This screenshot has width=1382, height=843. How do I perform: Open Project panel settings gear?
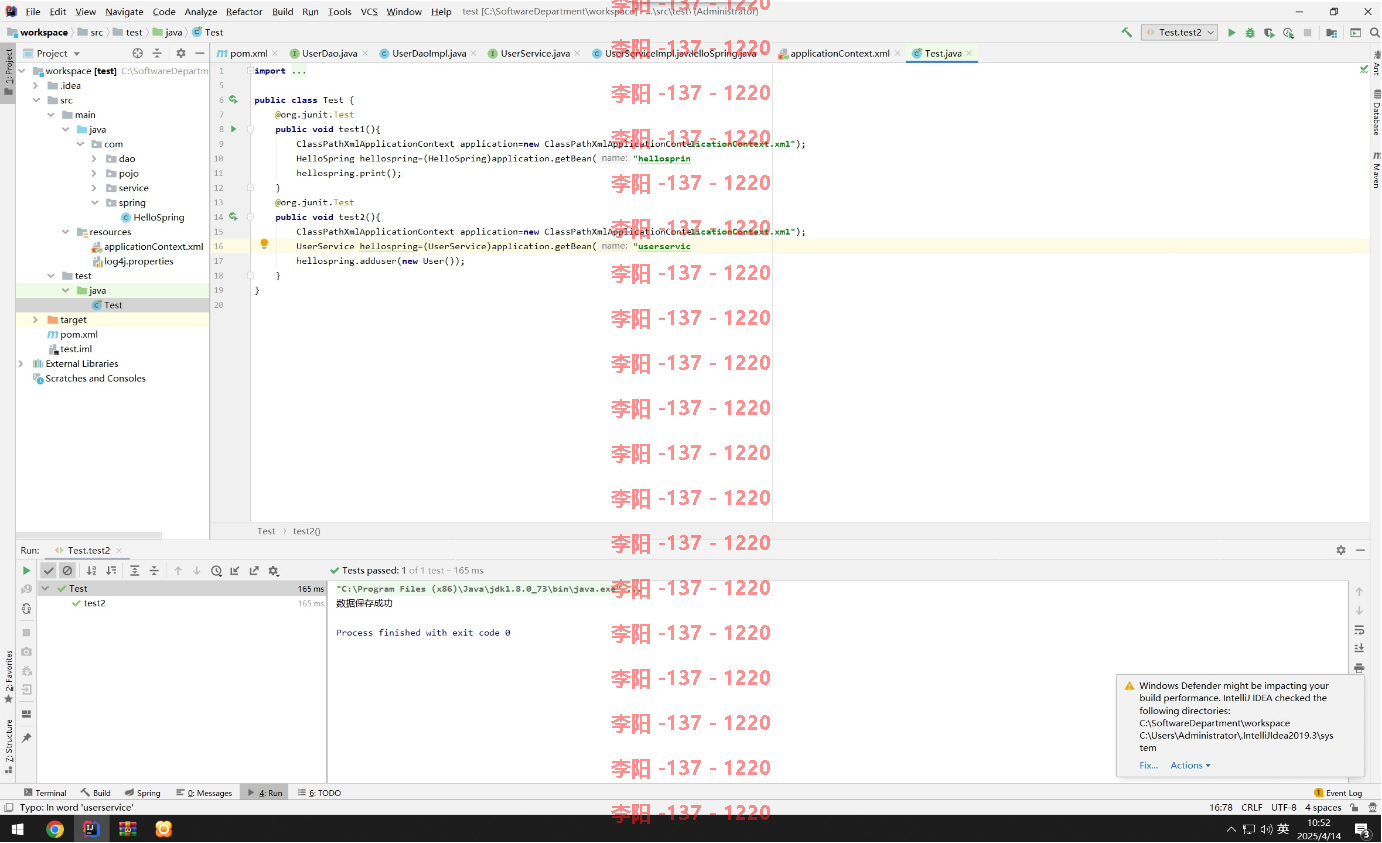(181, 53)
